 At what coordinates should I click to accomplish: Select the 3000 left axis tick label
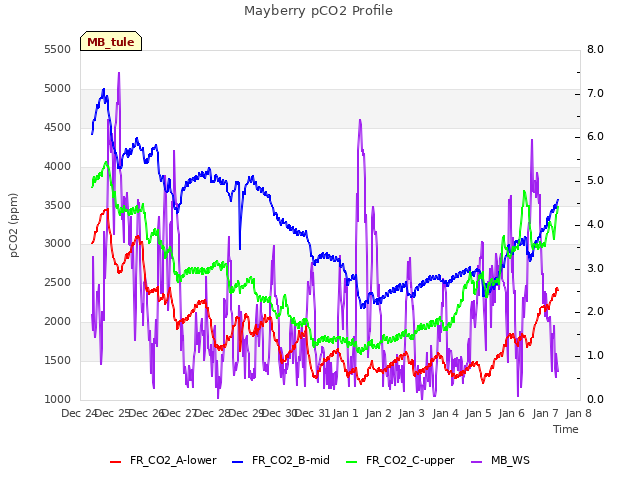pos(58,244)
